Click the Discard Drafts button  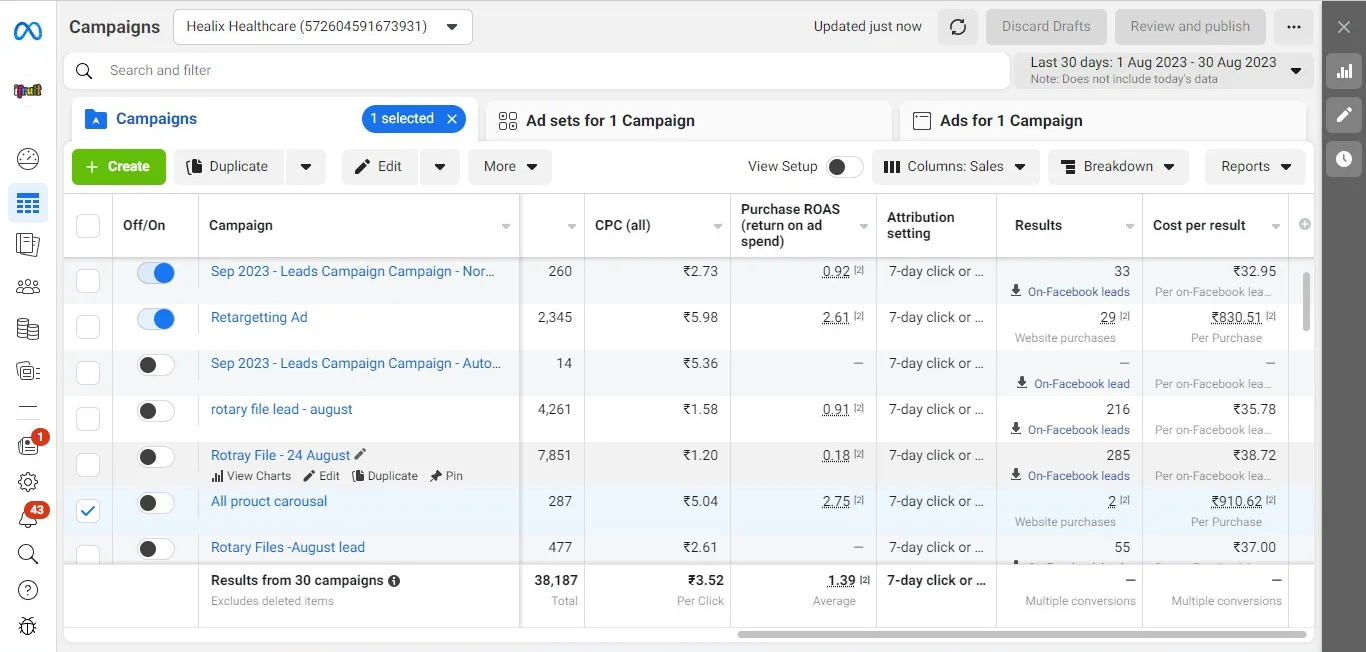click(1046, 27)
